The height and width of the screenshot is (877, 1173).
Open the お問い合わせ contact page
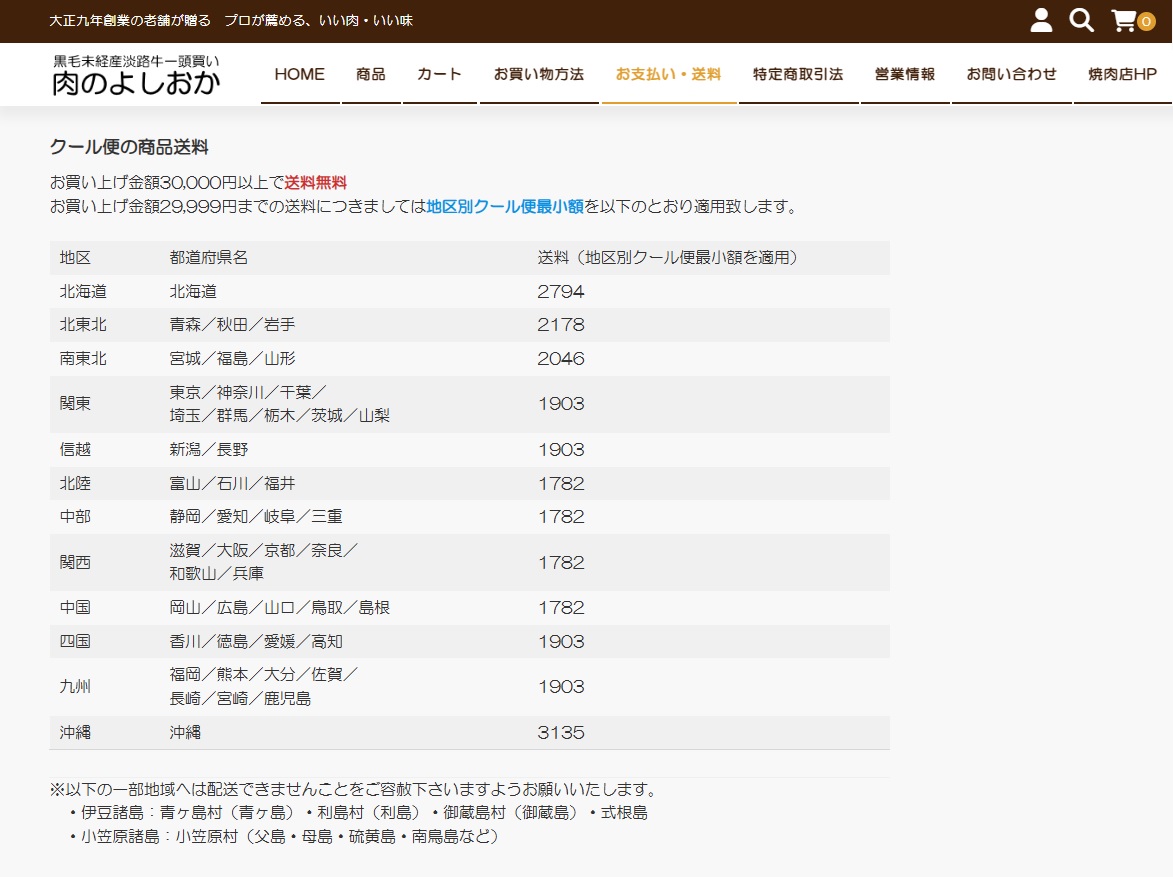click(x=1011, y=74)
